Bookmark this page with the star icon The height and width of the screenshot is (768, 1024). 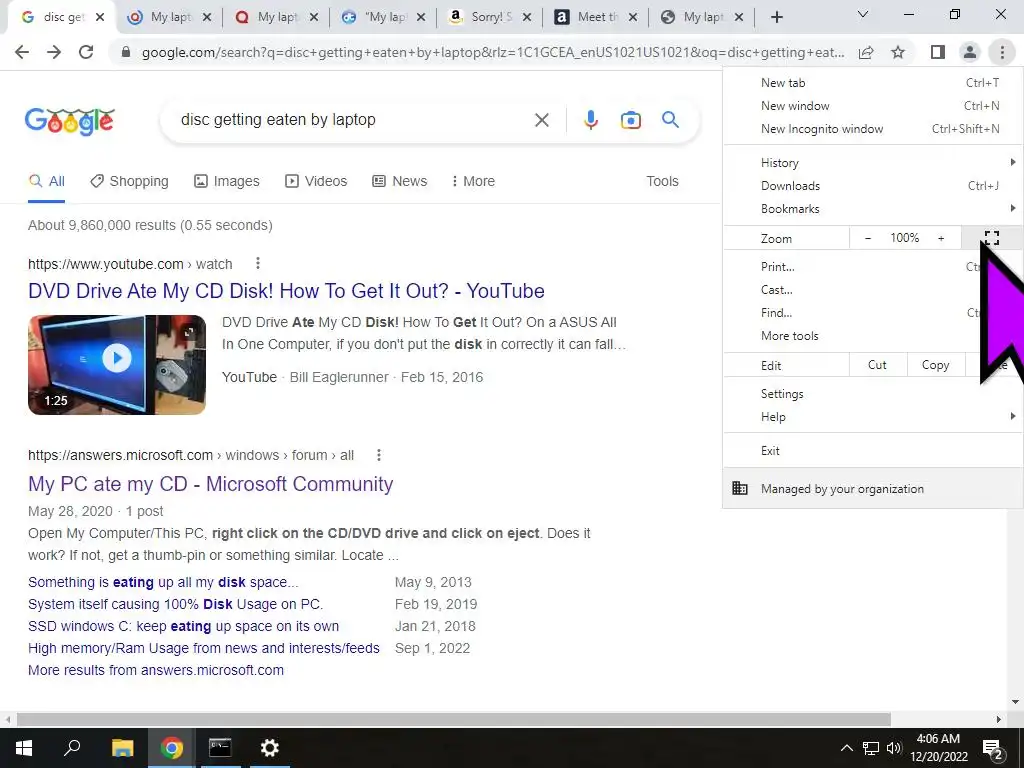click(x=898, y=52)
